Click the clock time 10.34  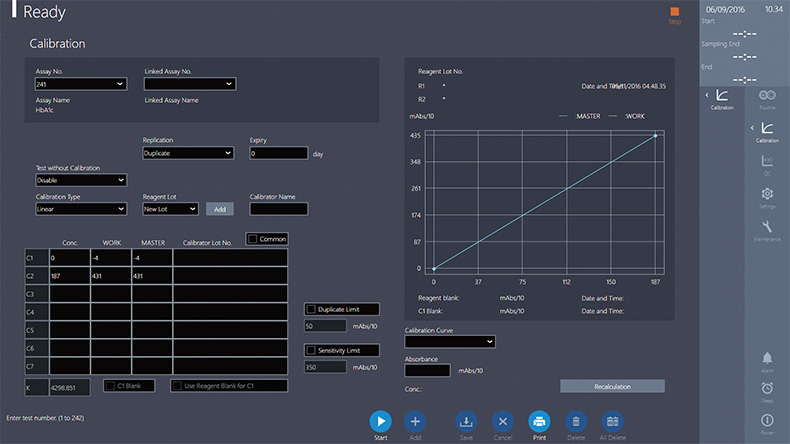pyautogui.click(x=774, y=9)
